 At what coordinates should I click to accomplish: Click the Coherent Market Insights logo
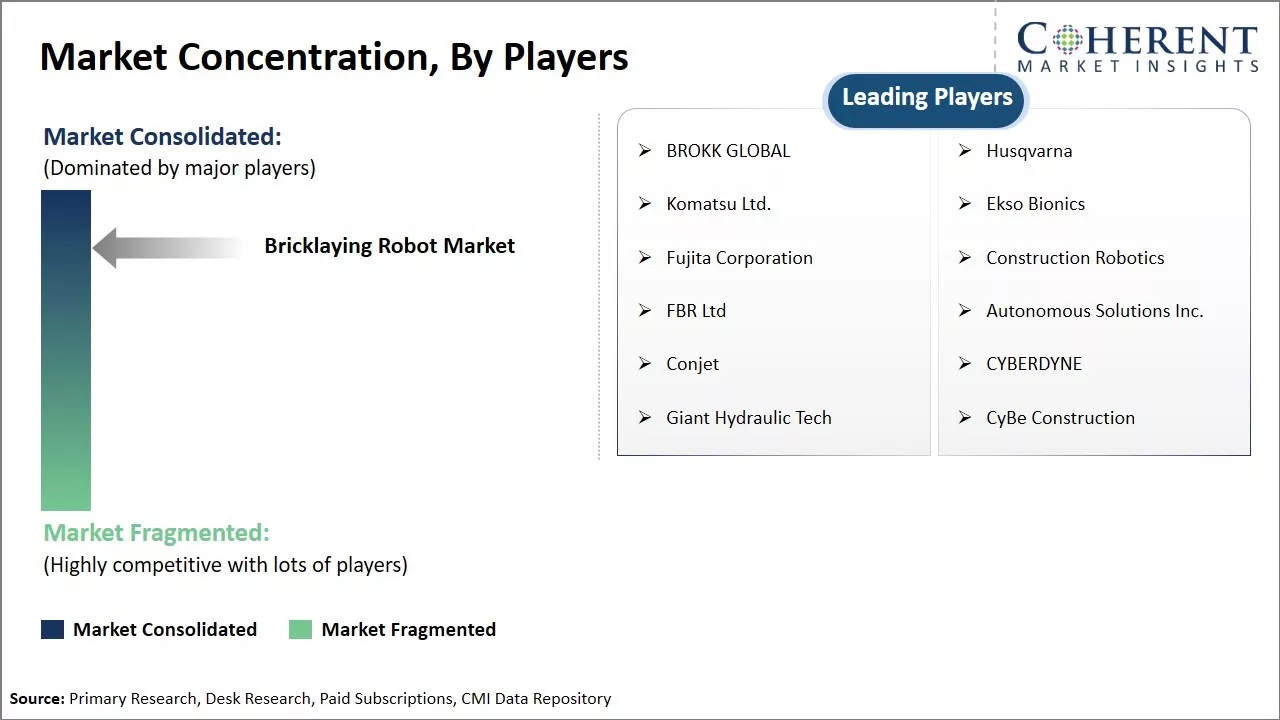point(1137,47)
